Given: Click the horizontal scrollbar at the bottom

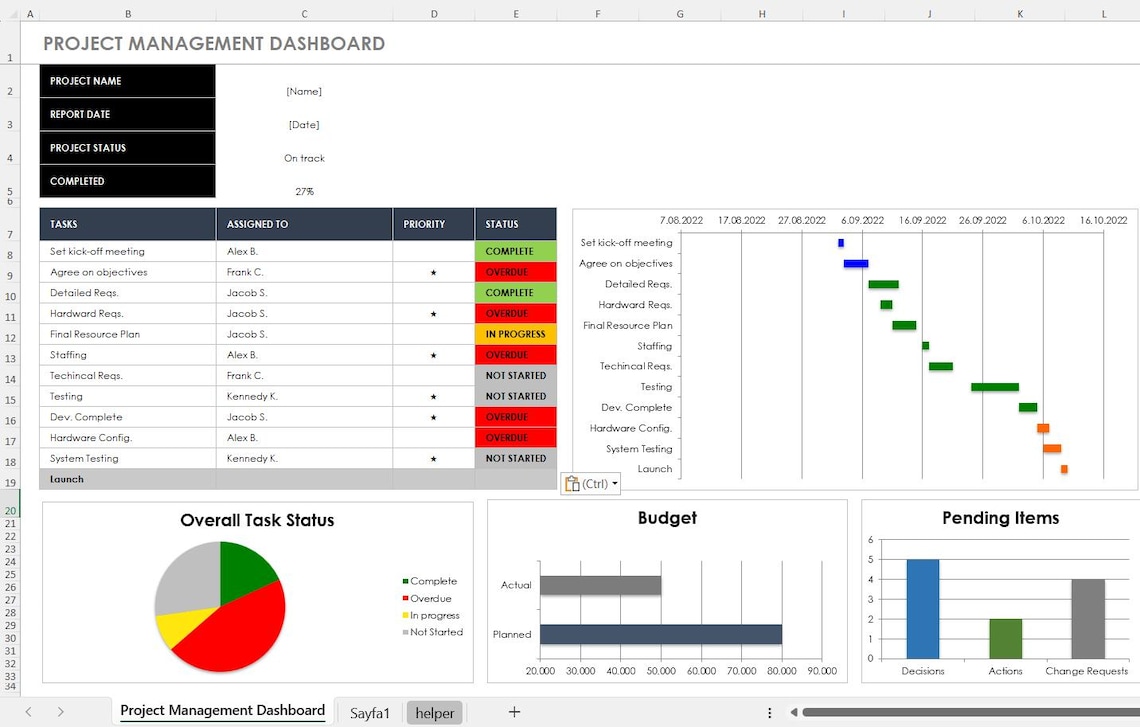Looking at the screenshot, I should pos(960,712).
